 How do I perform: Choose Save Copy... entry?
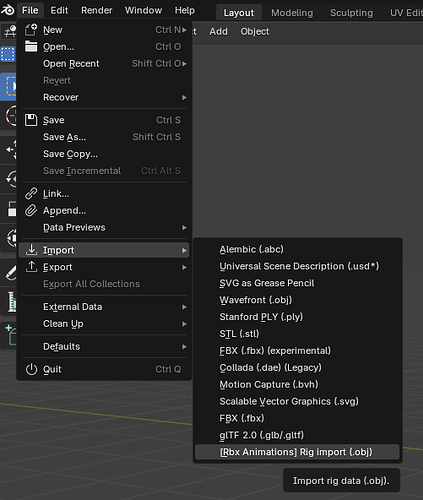click(104, 154)
